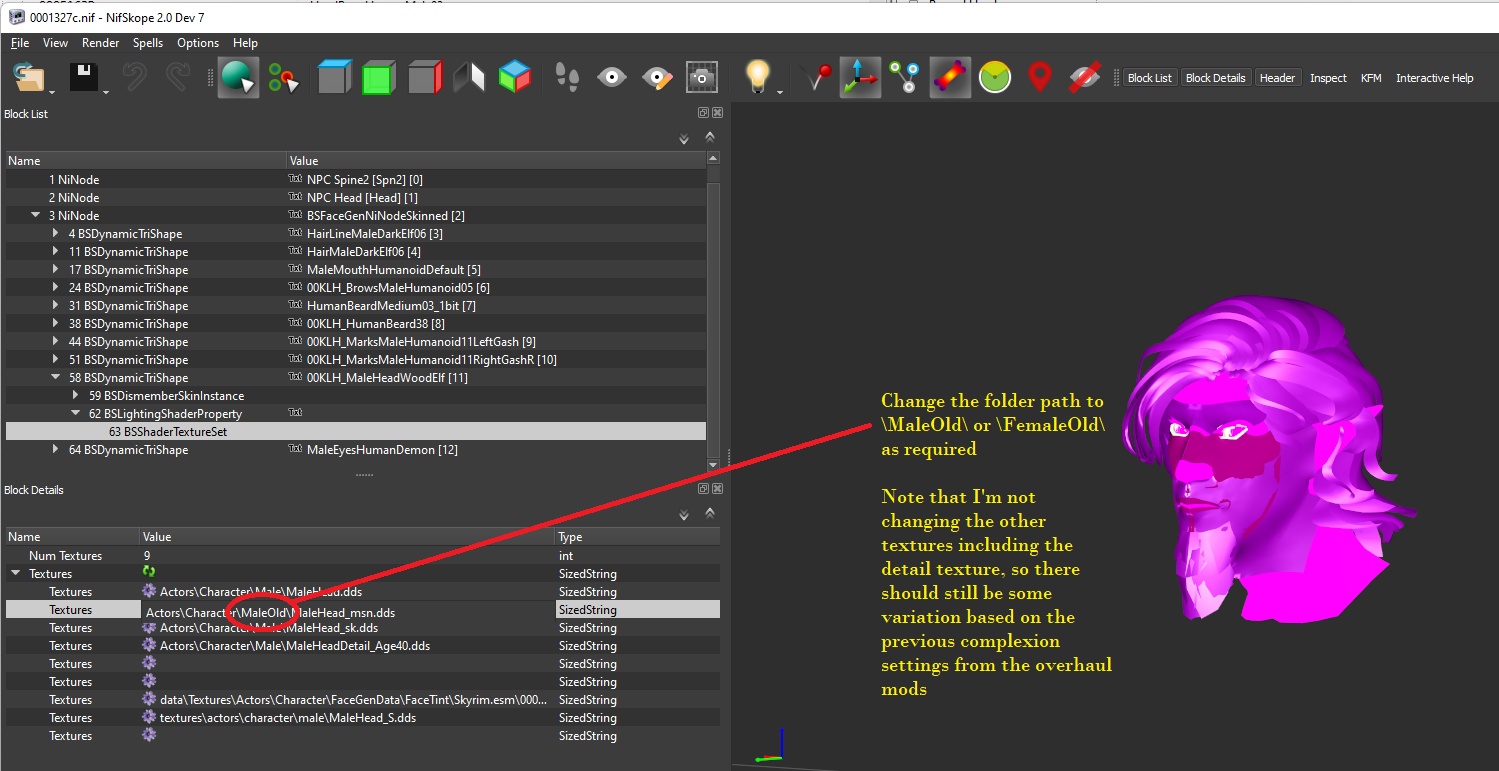Collapse the Textures array in Block Details

(x=15, y=573)
